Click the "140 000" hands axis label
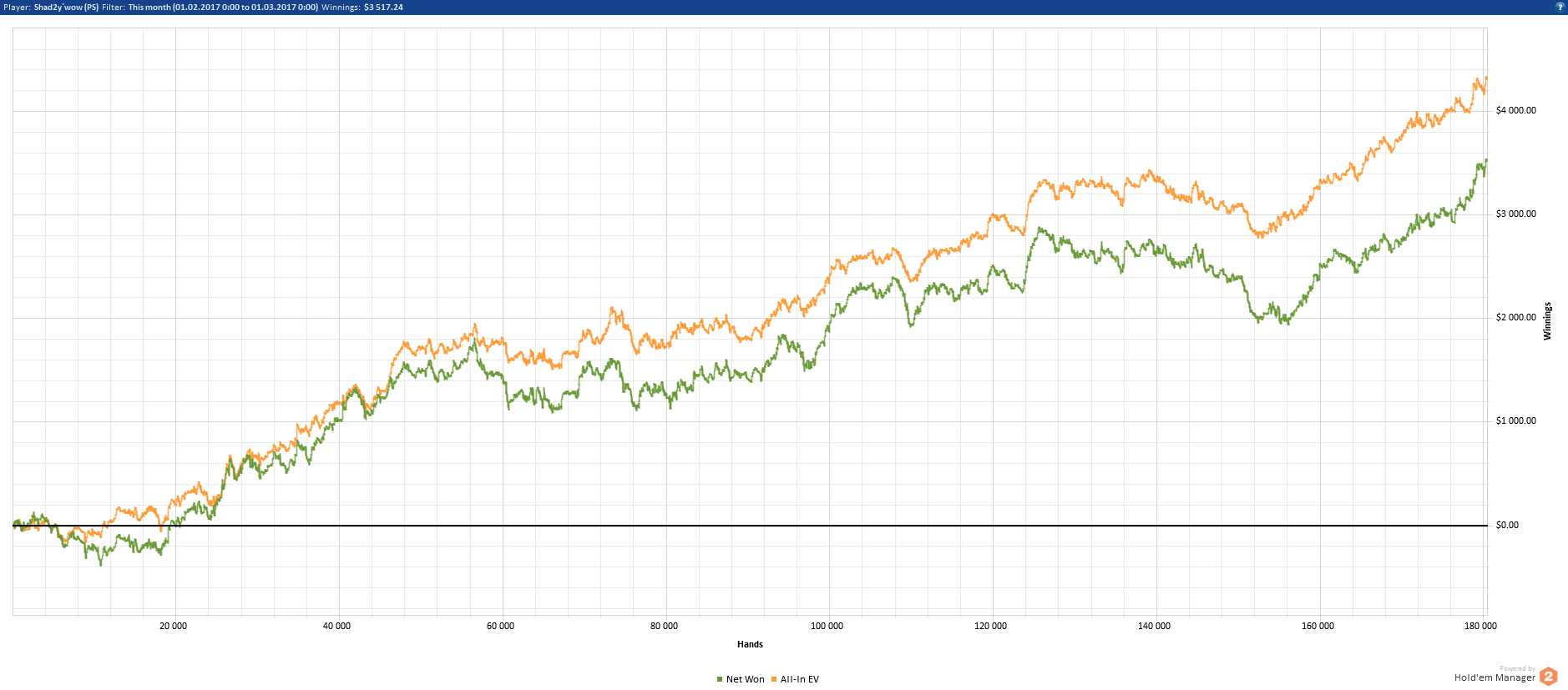 click(1155, 626)
